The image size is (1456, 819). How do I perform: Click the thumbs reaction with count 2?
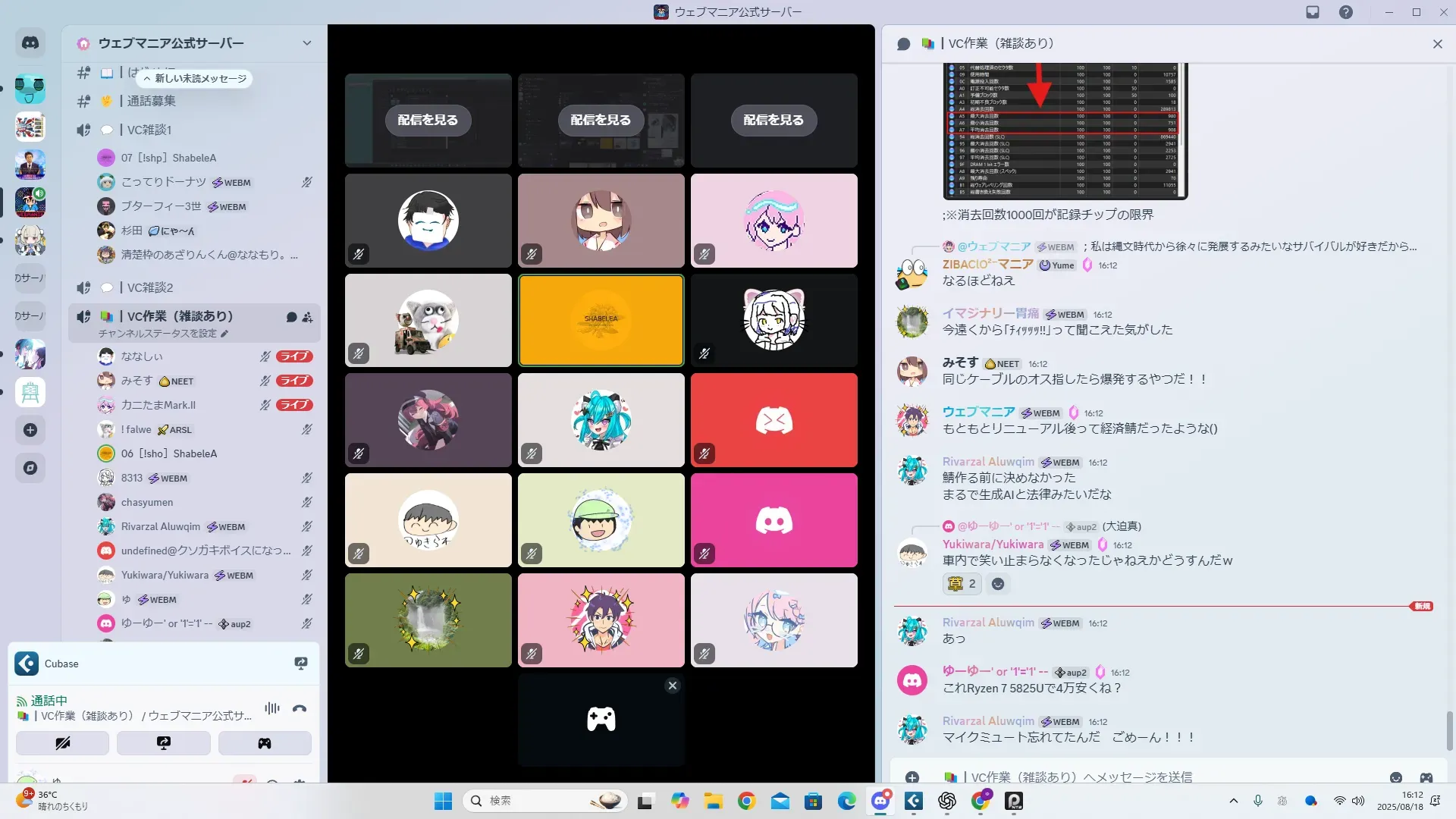pyautogui.click(x=962, y=584)
